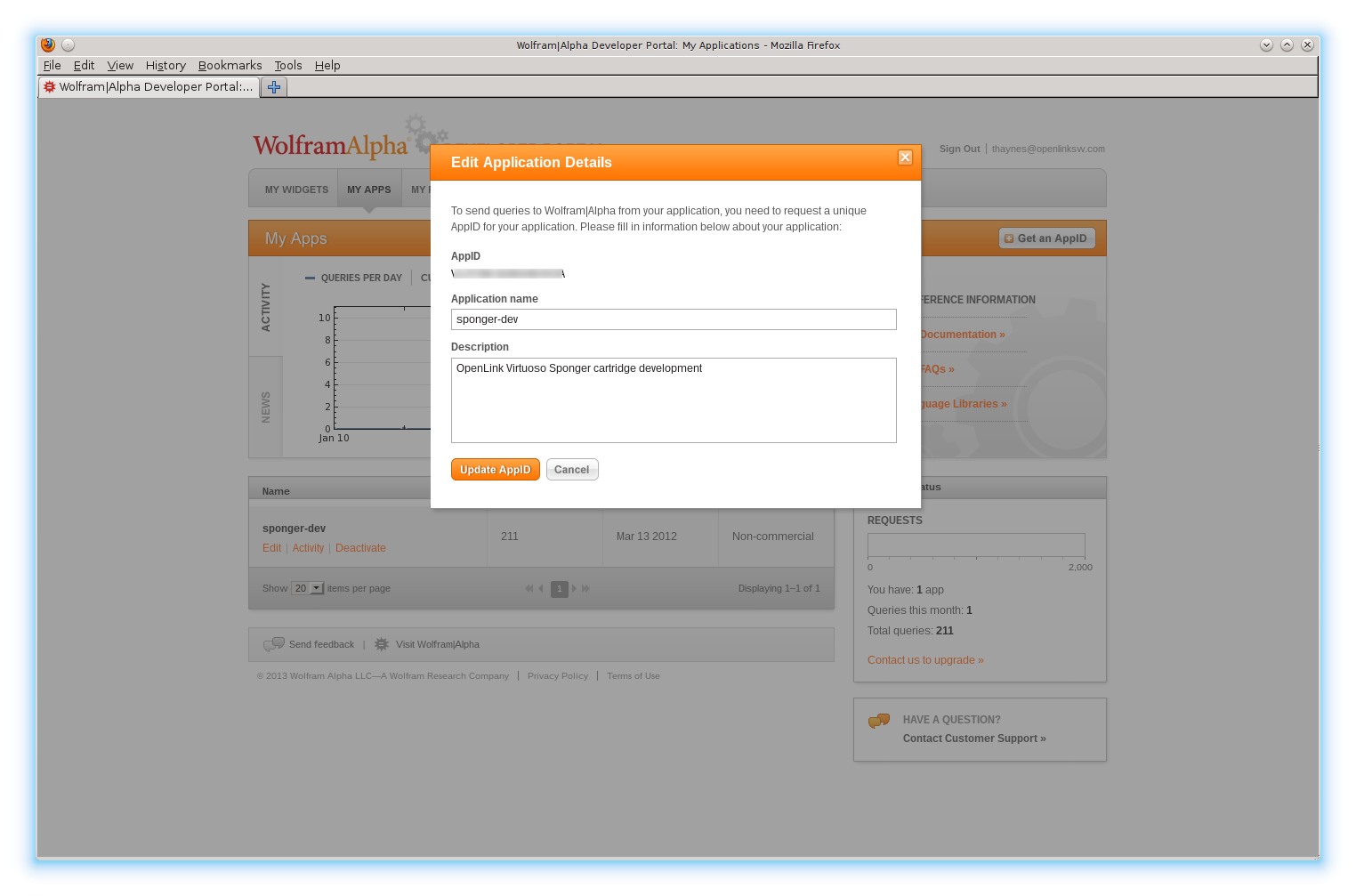Click the Update AppID button
This screenshot has width=1356, height=896.
click(x=496, y=470)
